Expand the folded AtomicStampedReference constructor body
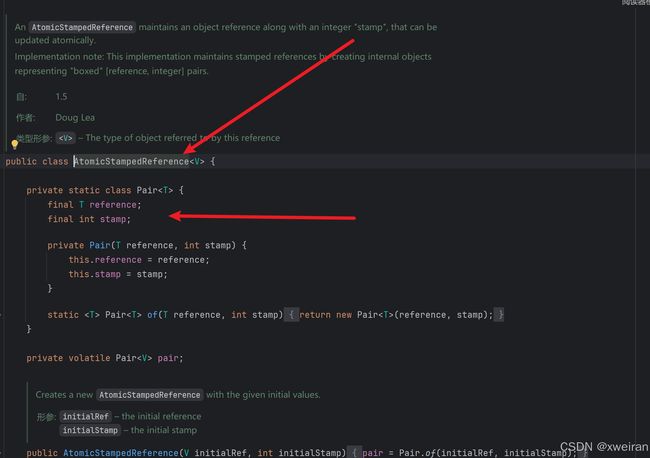This screenshot has width=650, height=458. coord(354,453)
